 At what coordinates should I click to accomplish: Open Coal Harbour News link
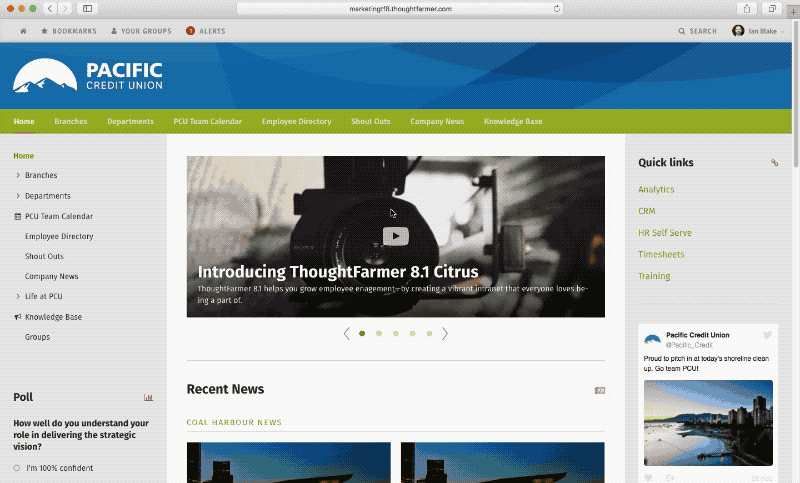coord(234,422)
